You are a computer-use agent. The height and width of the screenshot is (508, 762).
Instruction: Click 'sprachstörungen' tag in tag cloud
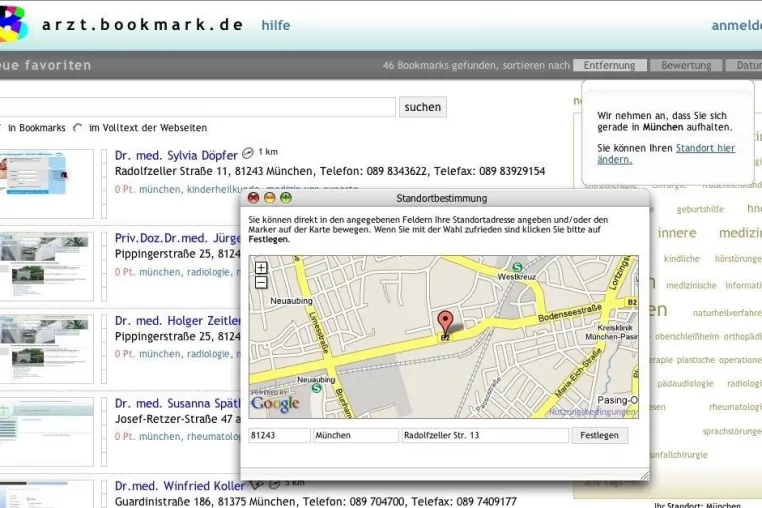(x=732, y=431)
